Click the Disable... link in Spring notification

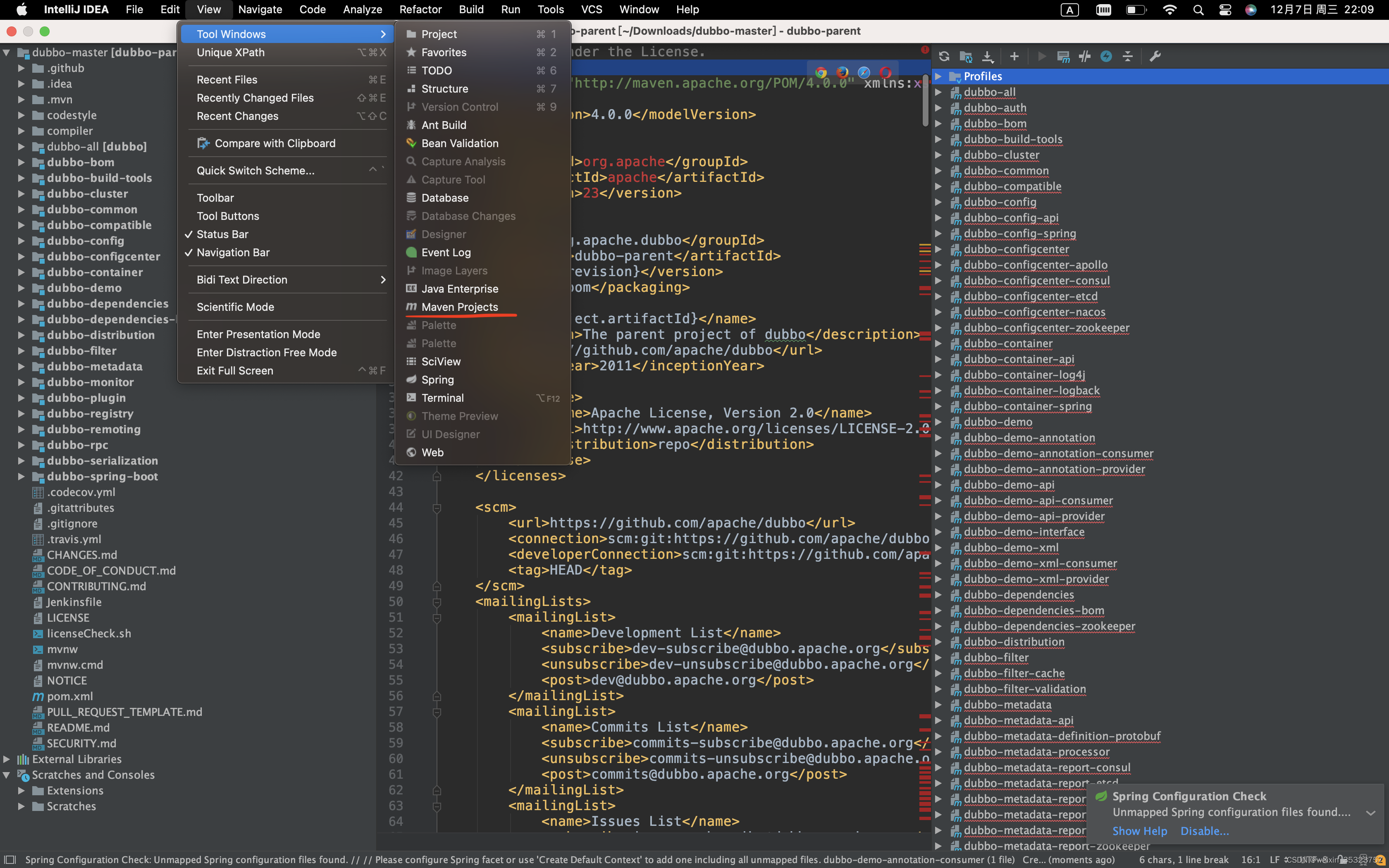pos(1204,831)
